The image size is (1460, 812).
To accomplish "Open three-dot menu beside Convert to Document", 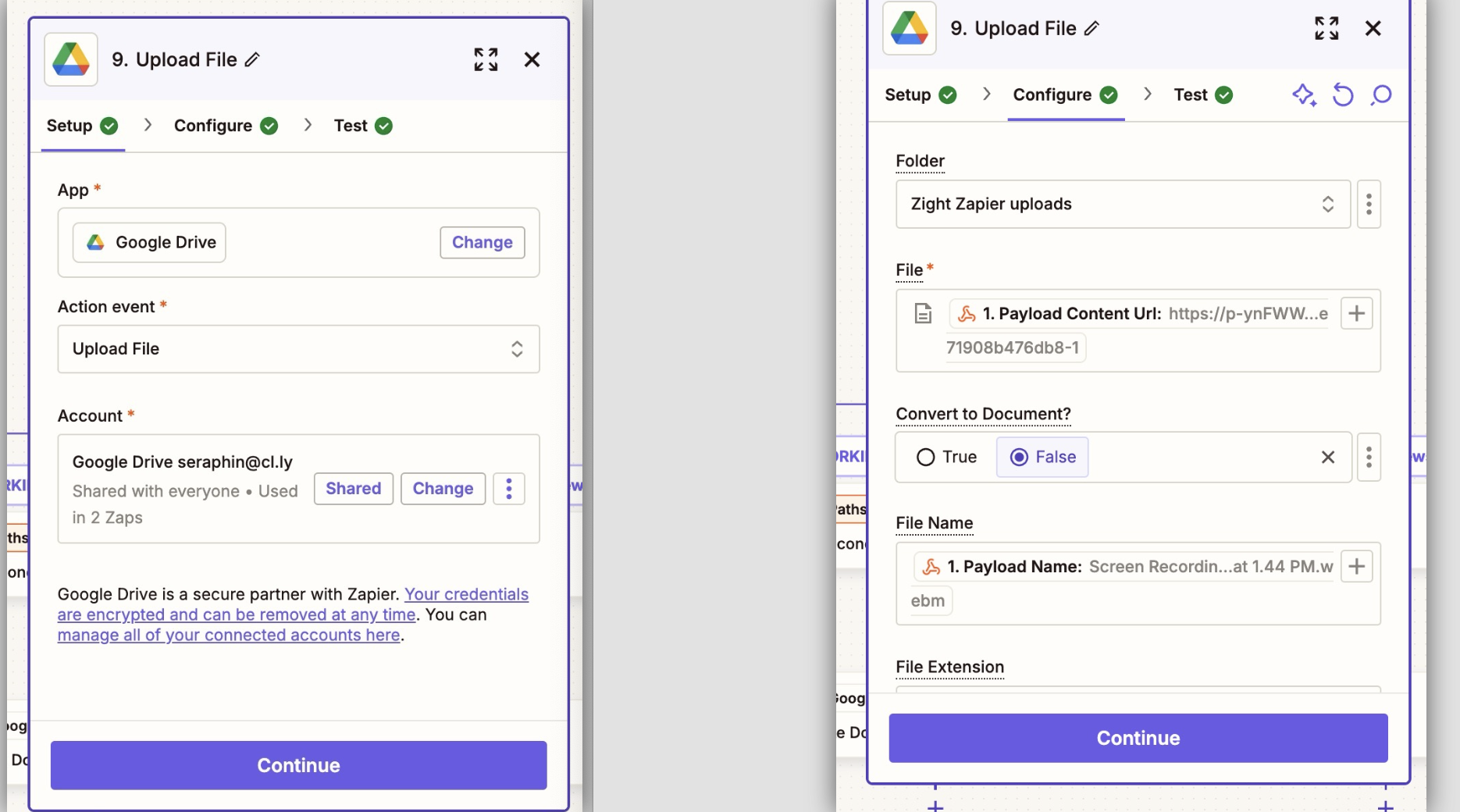I will point(1369,457).
